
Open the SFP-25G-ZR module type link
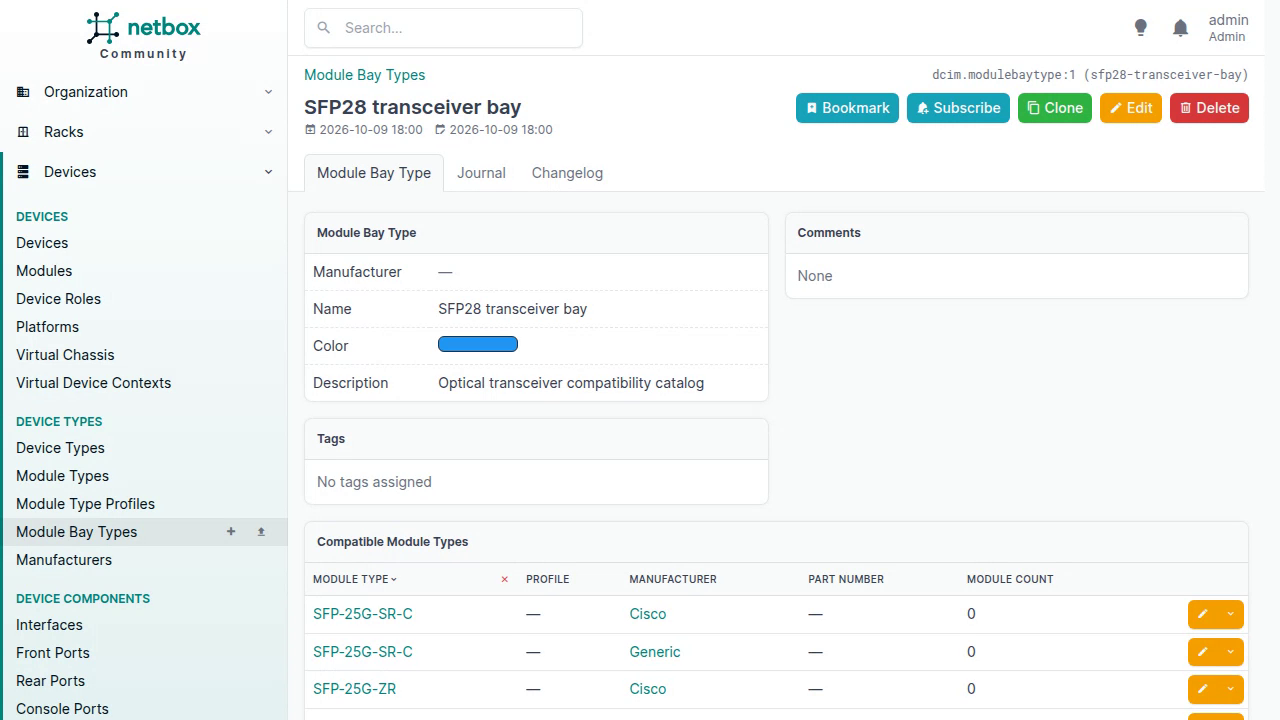354,689
